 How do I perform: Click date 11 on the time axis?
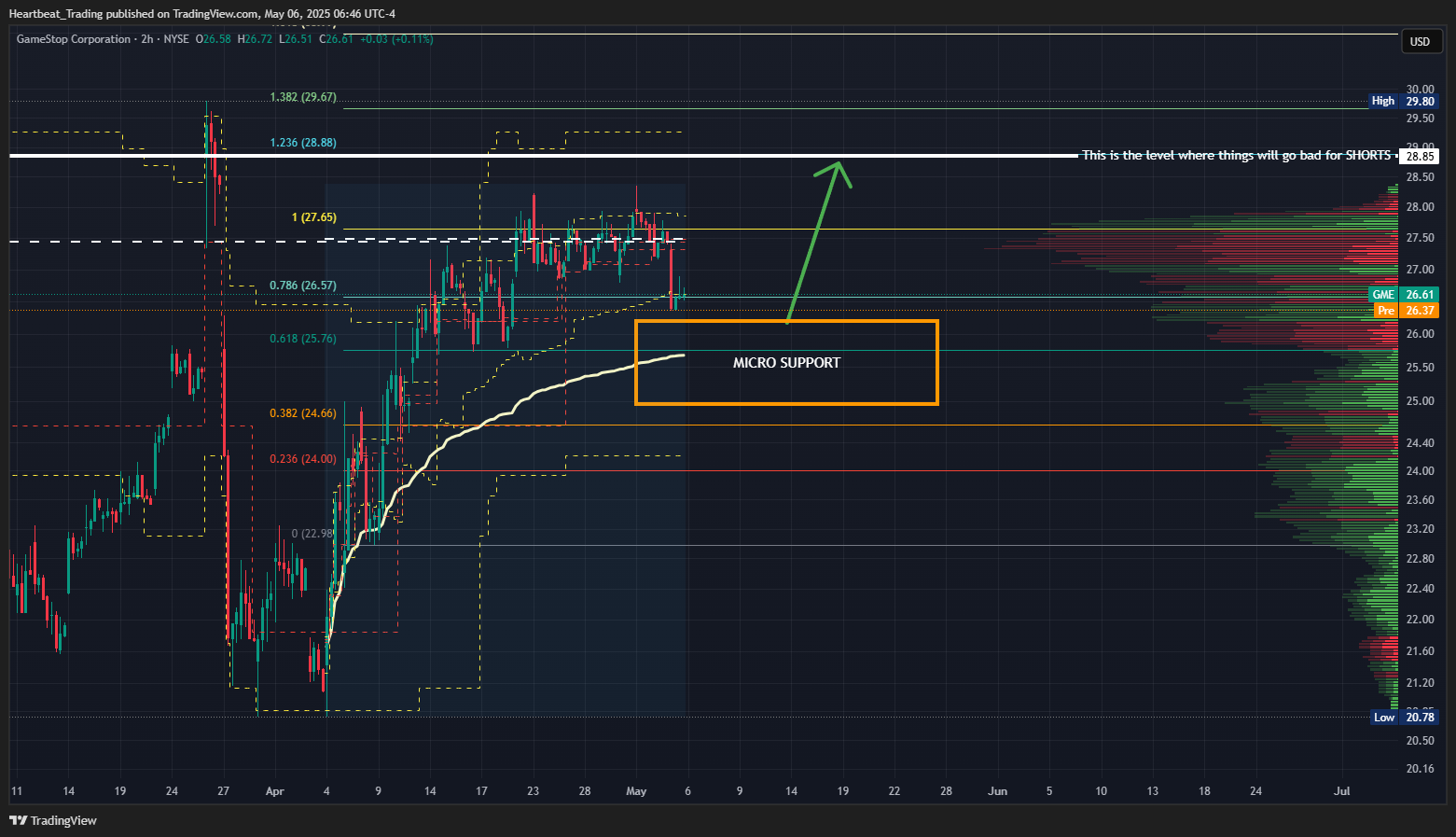point(17,791)
